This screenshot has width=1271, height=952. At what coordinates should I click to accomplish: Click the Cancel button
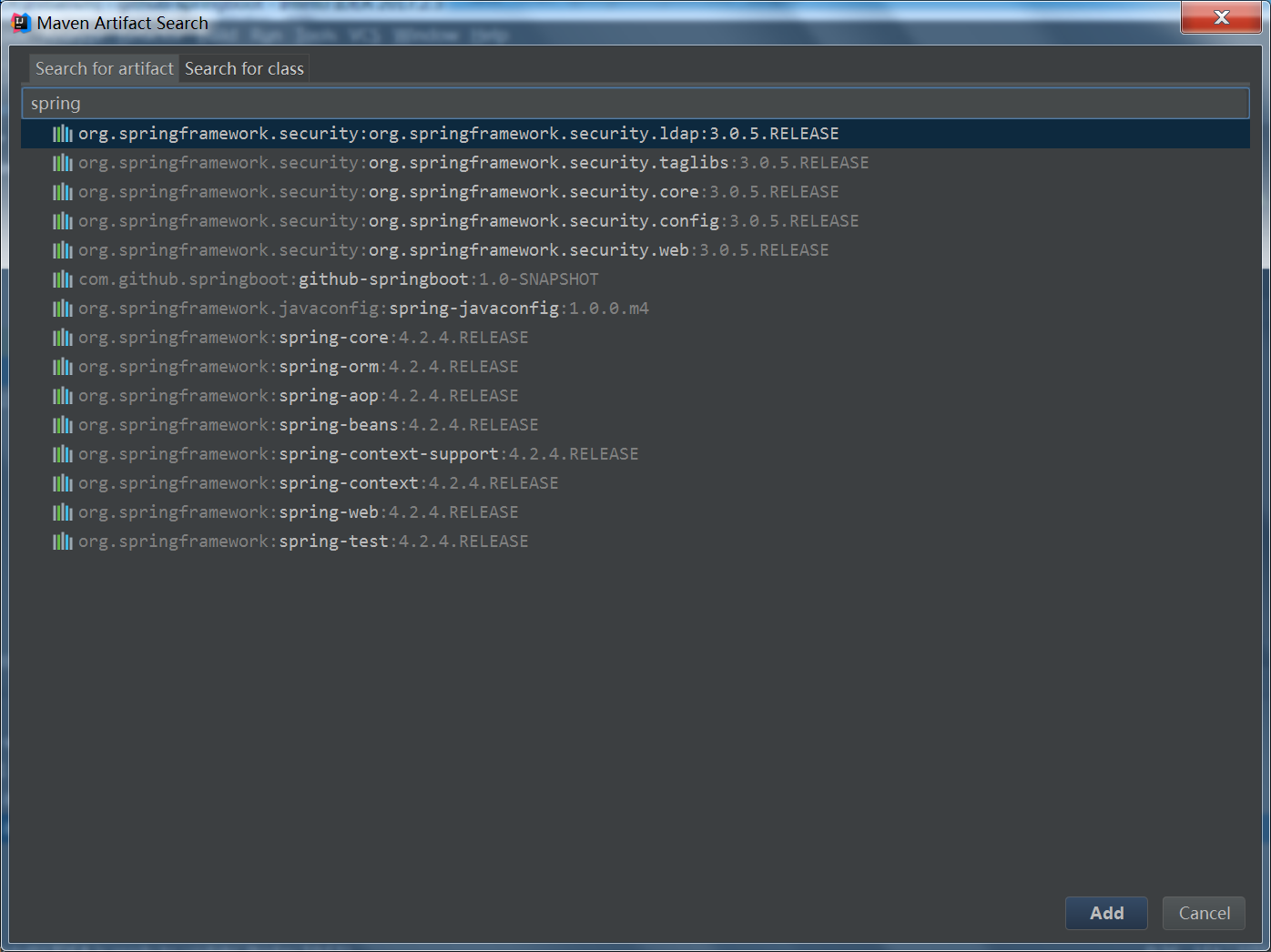point(1204,913)
